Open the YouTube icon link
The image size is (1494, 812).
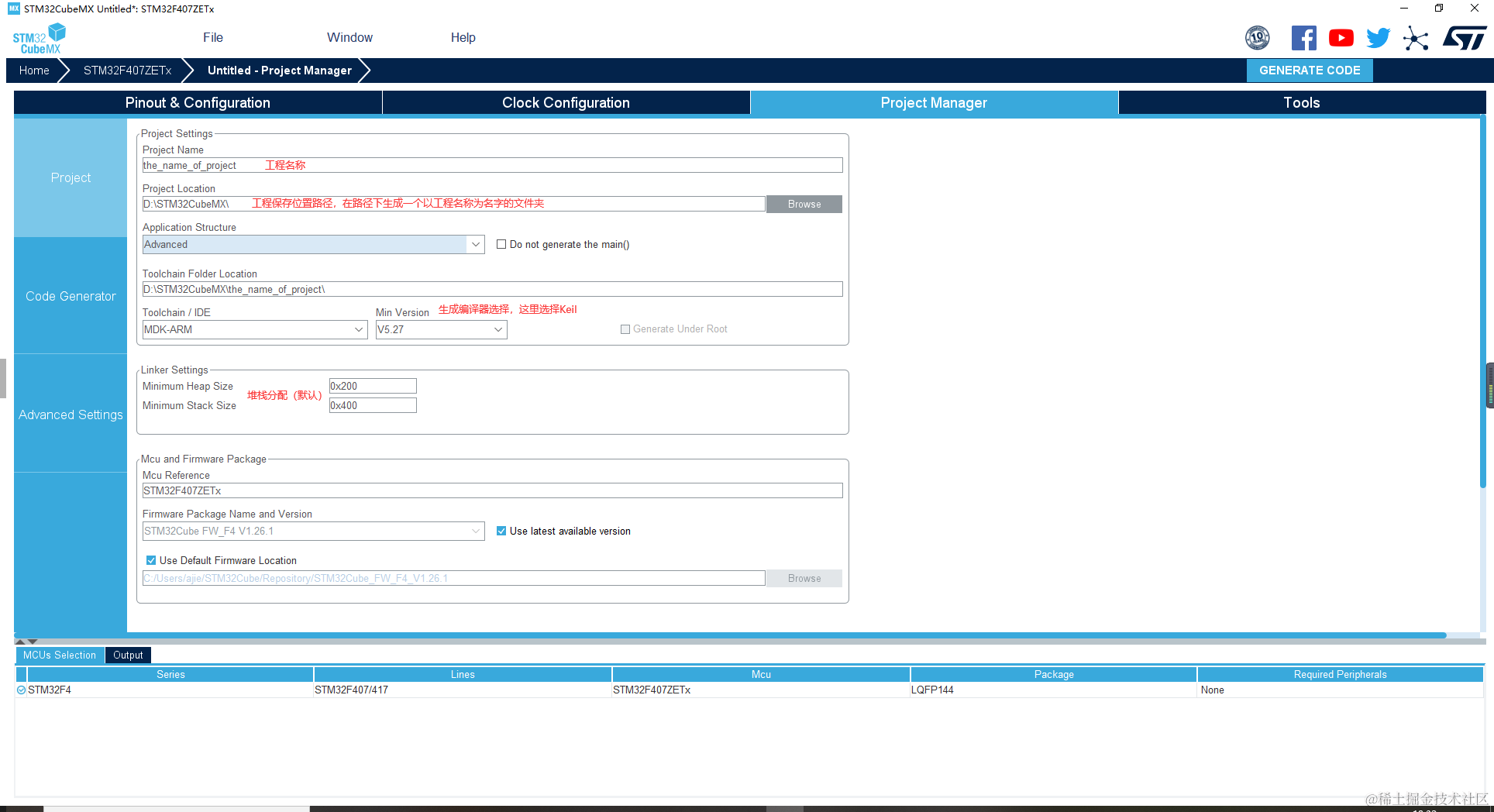pos(1341,37)
